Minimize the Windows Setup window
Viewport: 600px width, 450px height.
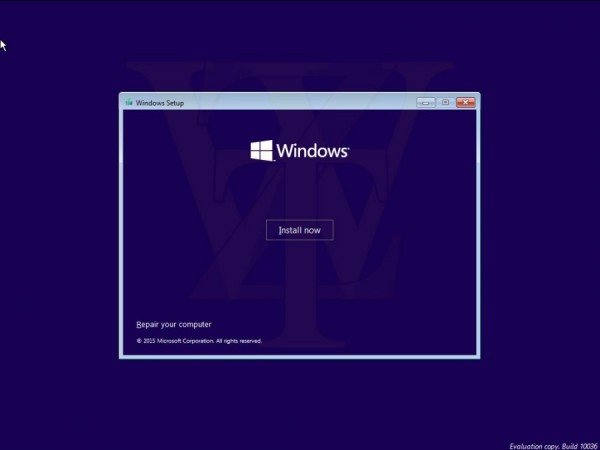point(427,102)
